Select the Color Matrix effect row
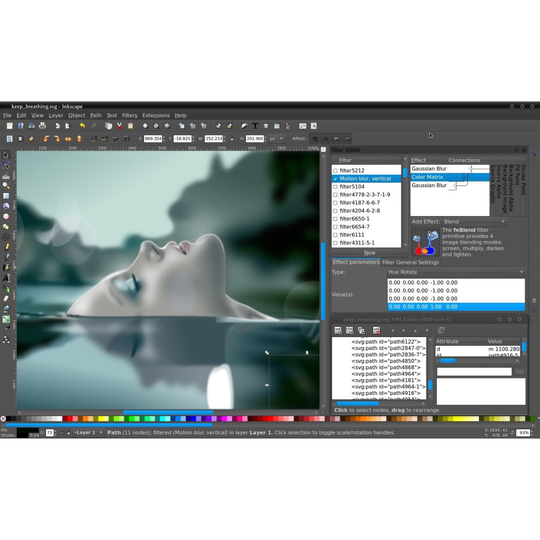 tap(450, 177)
